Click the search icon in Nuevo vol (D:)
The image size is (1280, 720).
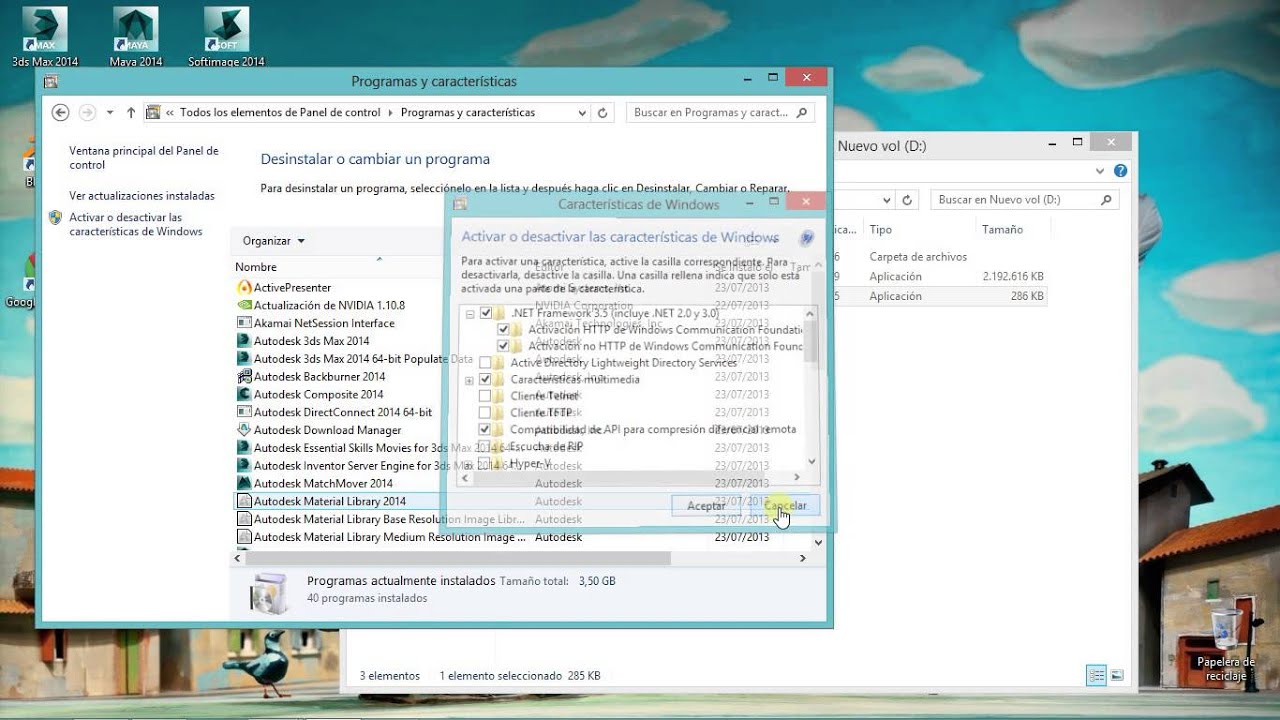[1106, 200]
